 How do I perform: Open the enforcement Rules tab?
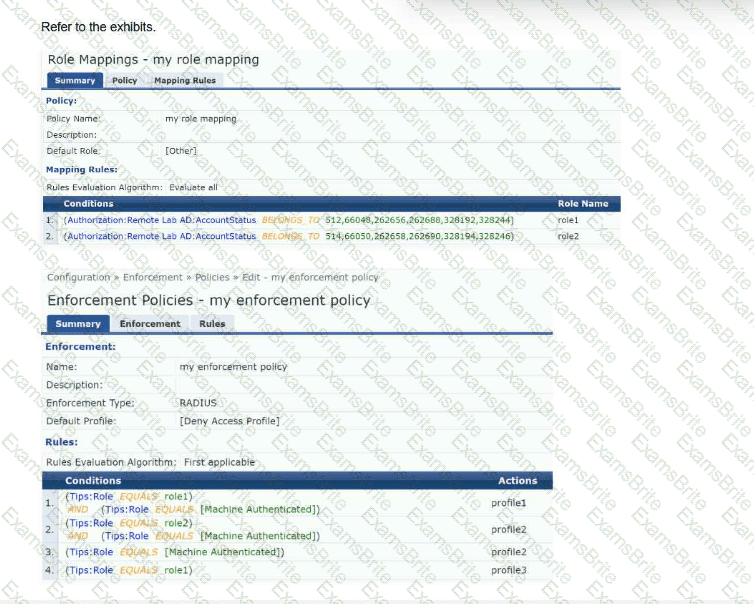click(x=212, y=324)
